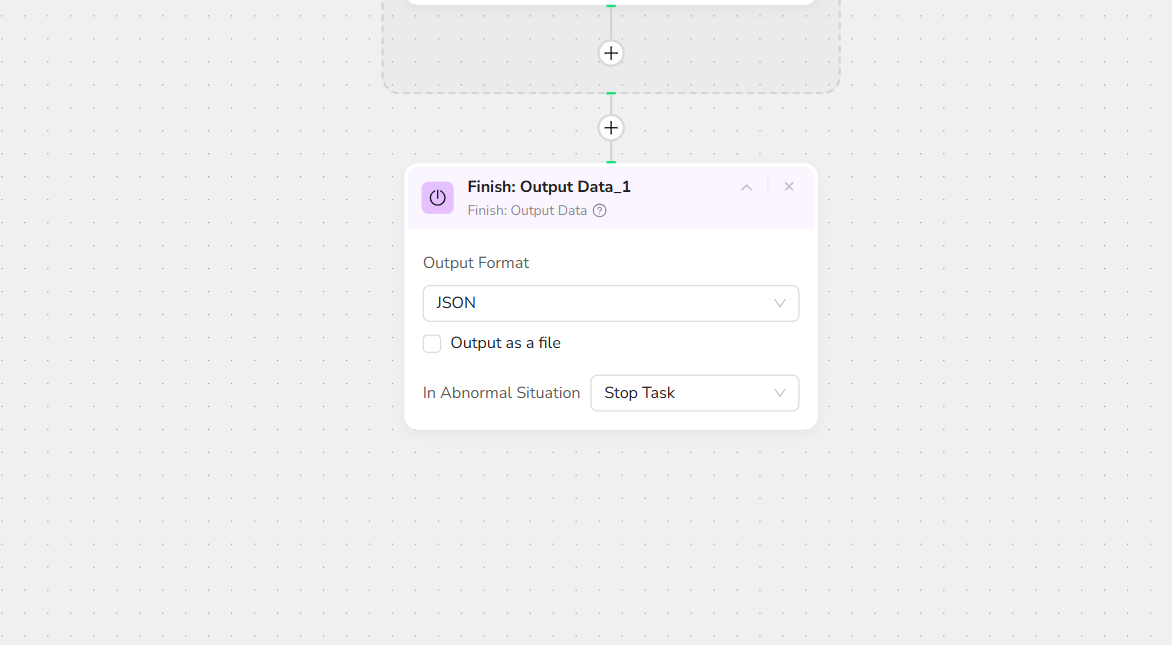Click the green input connector atop the Finish node

coord(611,162)
